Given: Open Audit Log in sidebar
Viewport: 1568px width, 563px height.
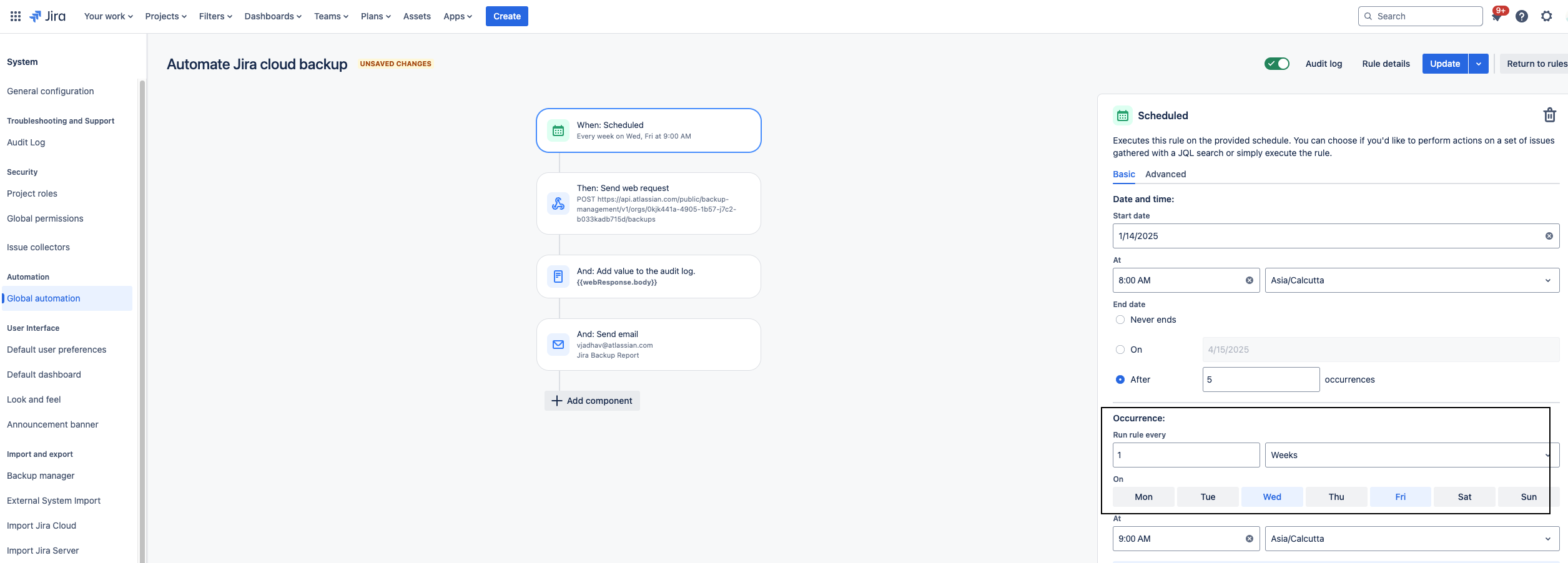Looking at the screenshot, I should tap(26, 142).
